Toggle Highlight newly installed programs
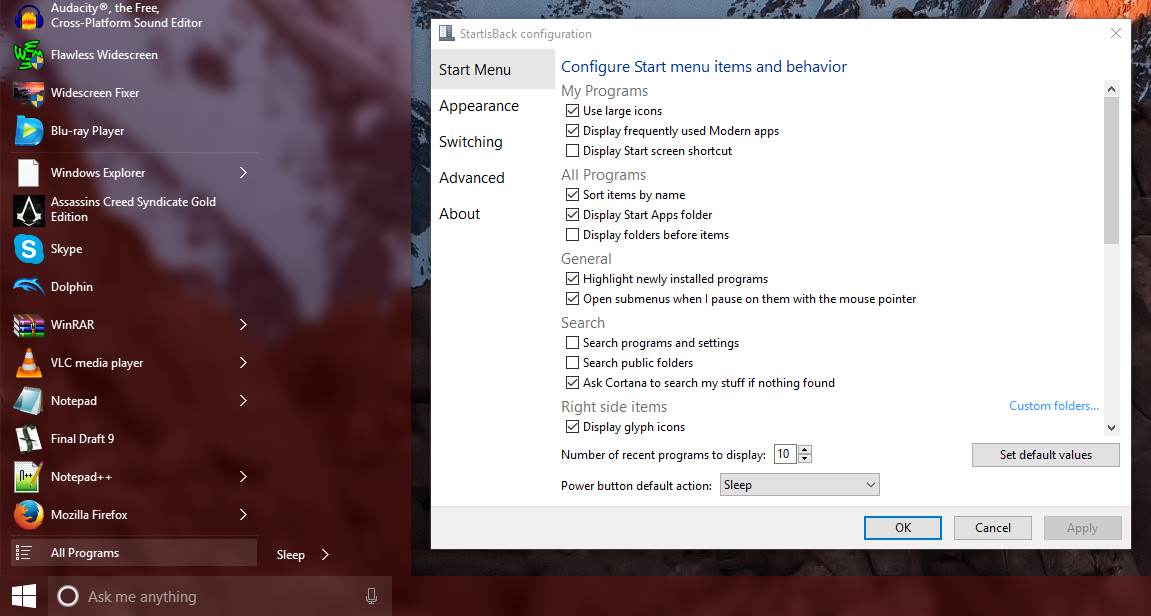The image size is (1151, 616). tap(573, 279)
